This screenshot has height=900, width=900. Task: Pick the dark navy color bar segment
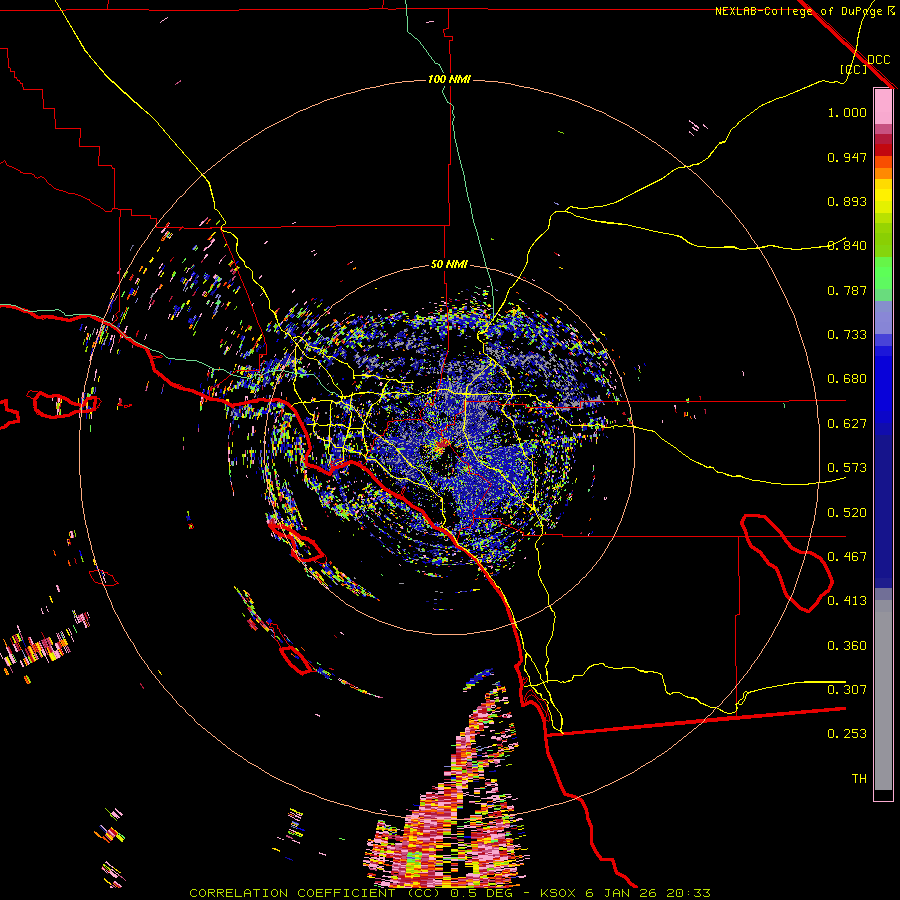(883, 511)
